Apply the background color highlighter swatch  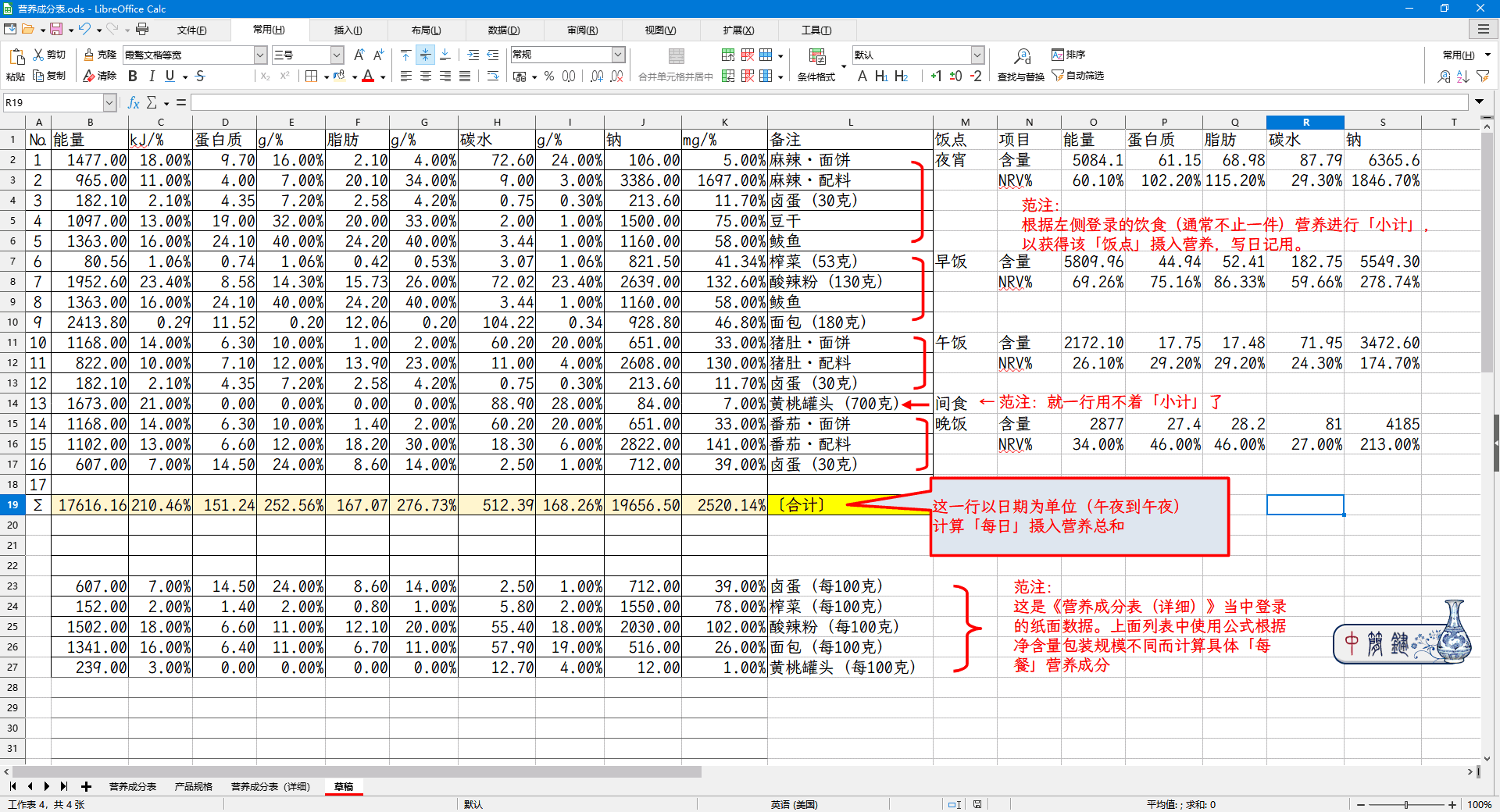coord(339,76)
